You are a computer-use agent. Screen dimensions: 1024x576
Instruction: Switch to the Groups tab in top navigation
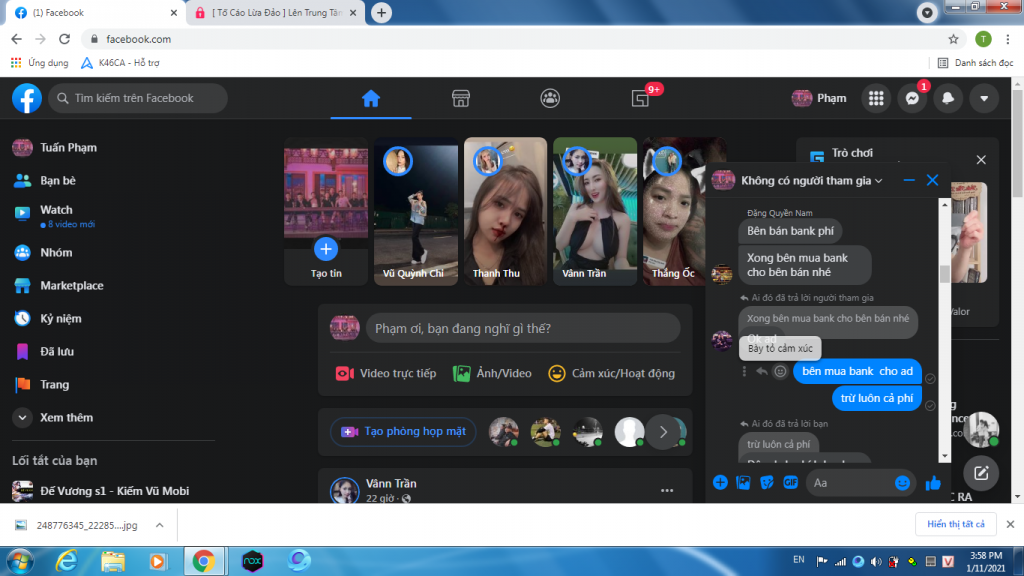click(550, 98)
